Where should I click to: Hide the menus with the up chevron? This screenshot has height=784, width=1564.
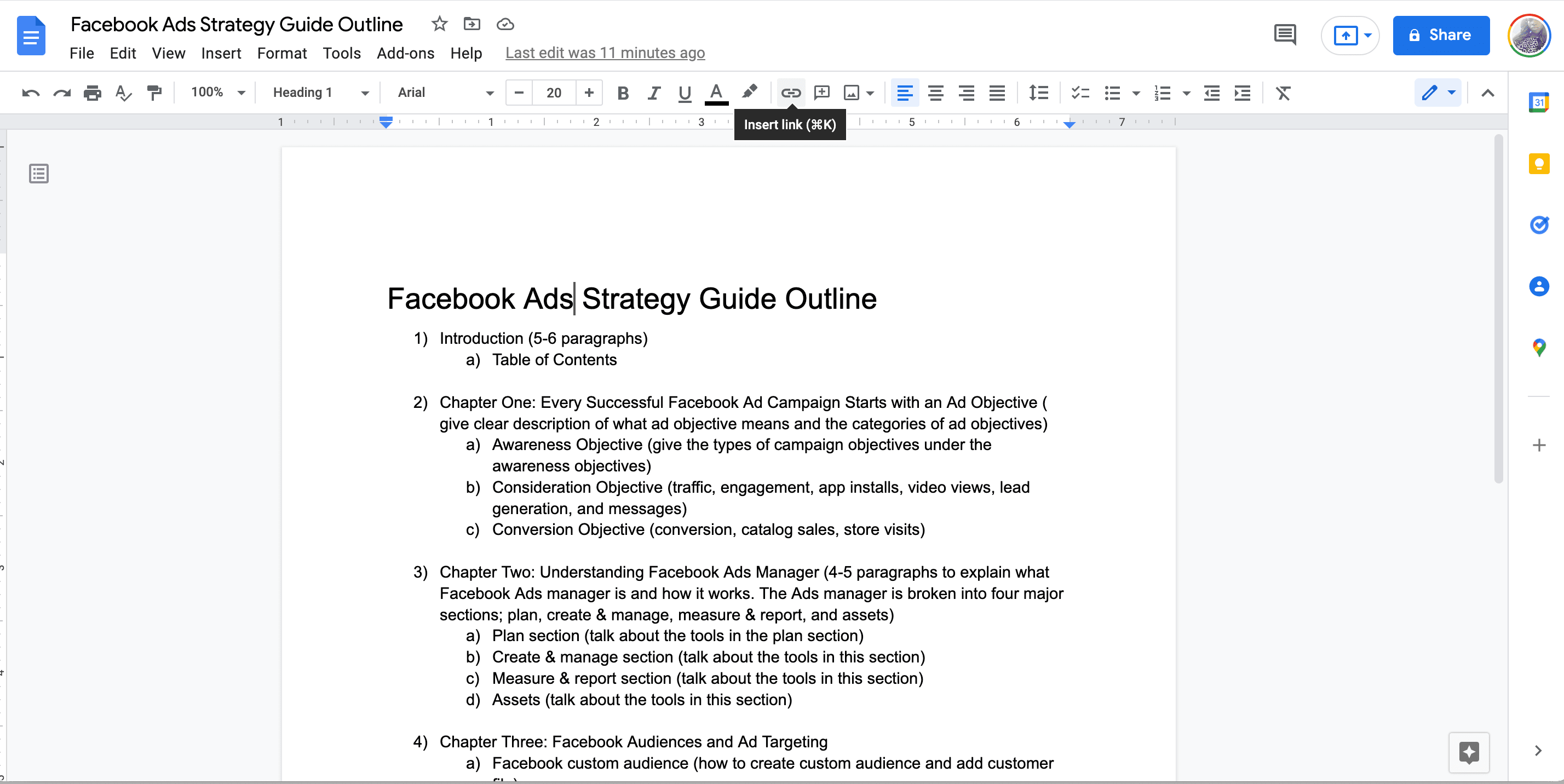coord(1487,93)
